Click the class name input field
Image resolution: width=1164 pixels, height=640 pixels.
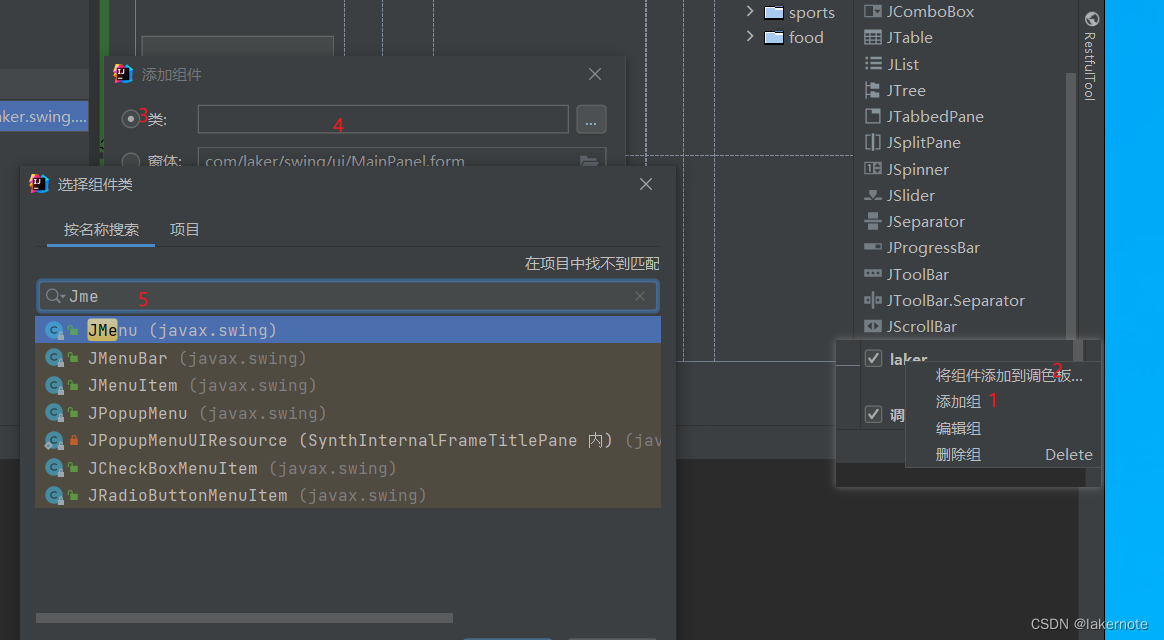(383, 119)
